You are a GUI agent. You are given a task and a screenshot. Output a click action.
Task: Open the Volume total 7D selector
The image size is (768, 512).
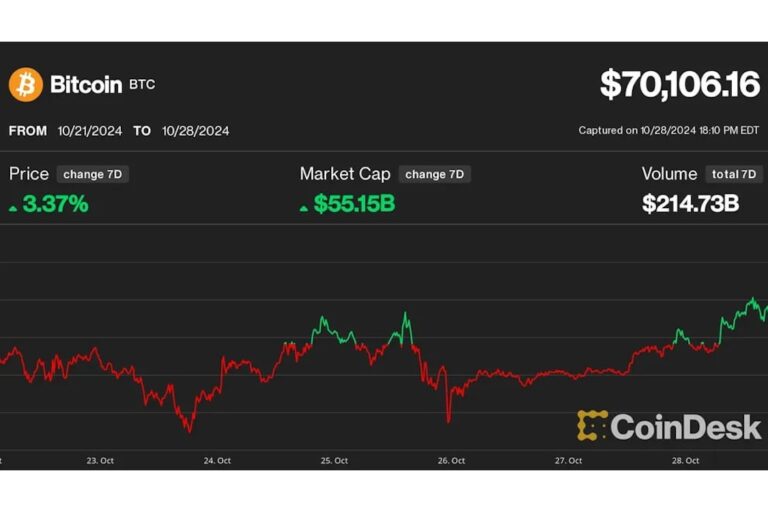point(734,174)
